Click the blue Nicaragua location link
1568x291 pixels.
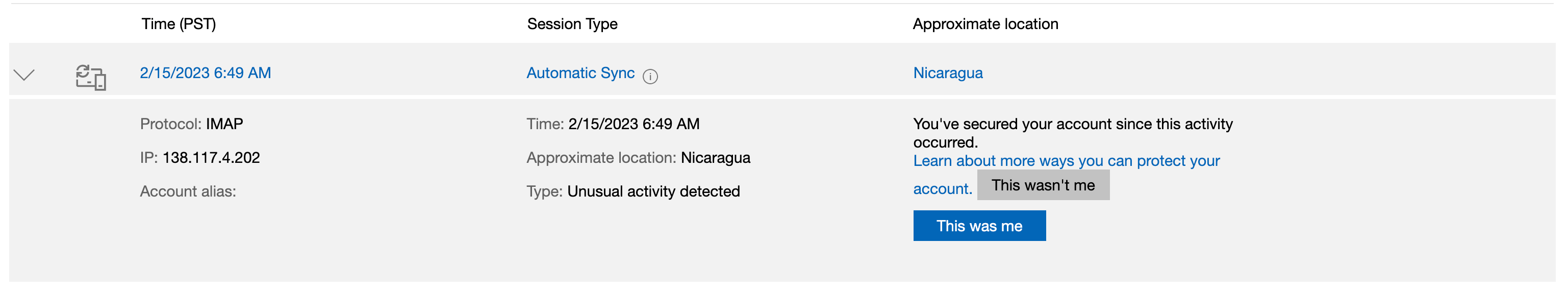947,73
